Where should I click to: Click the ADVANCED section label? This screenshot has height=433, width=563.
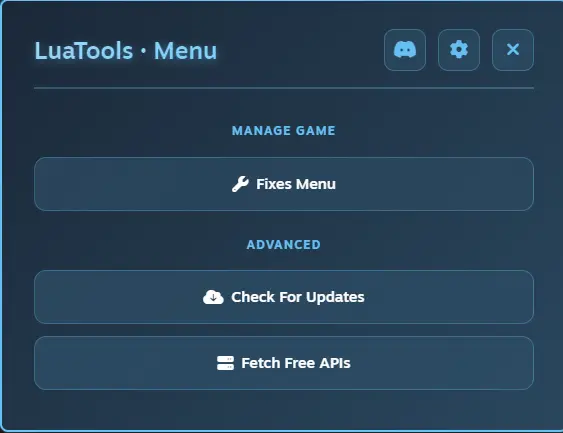point(284,245)
